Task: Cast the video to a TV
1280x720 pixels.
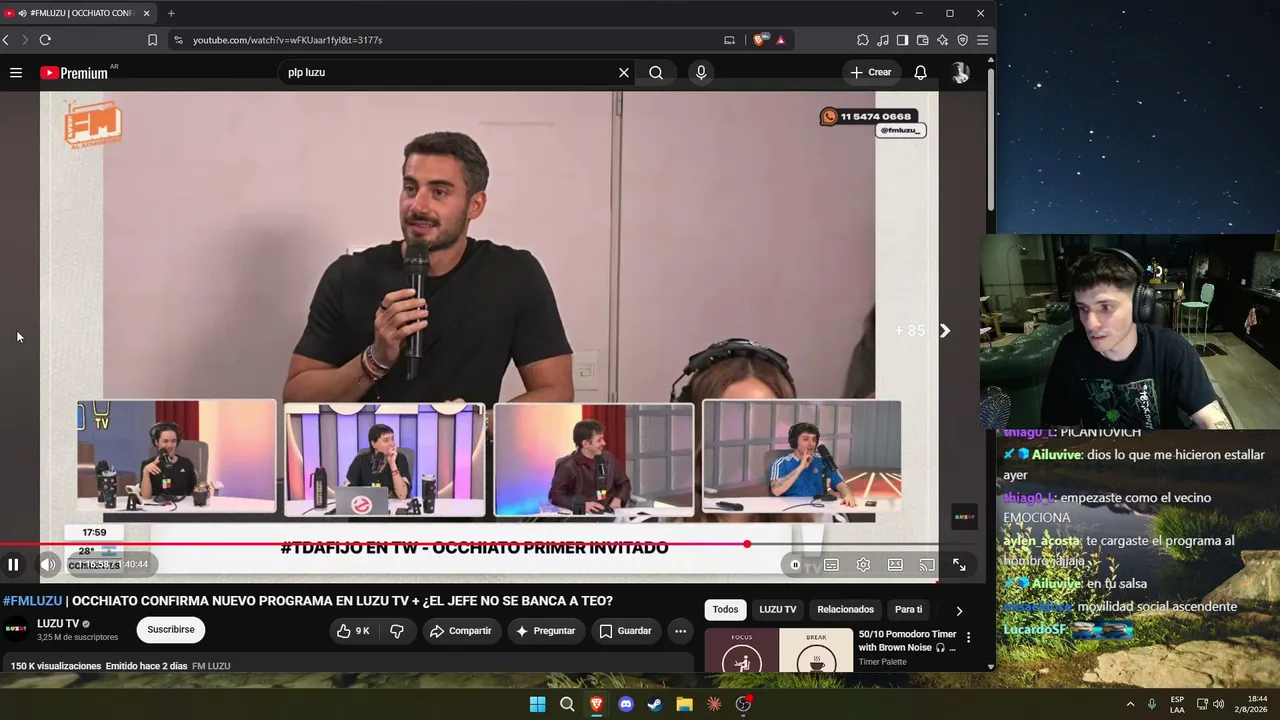Action: pos(927,565)
